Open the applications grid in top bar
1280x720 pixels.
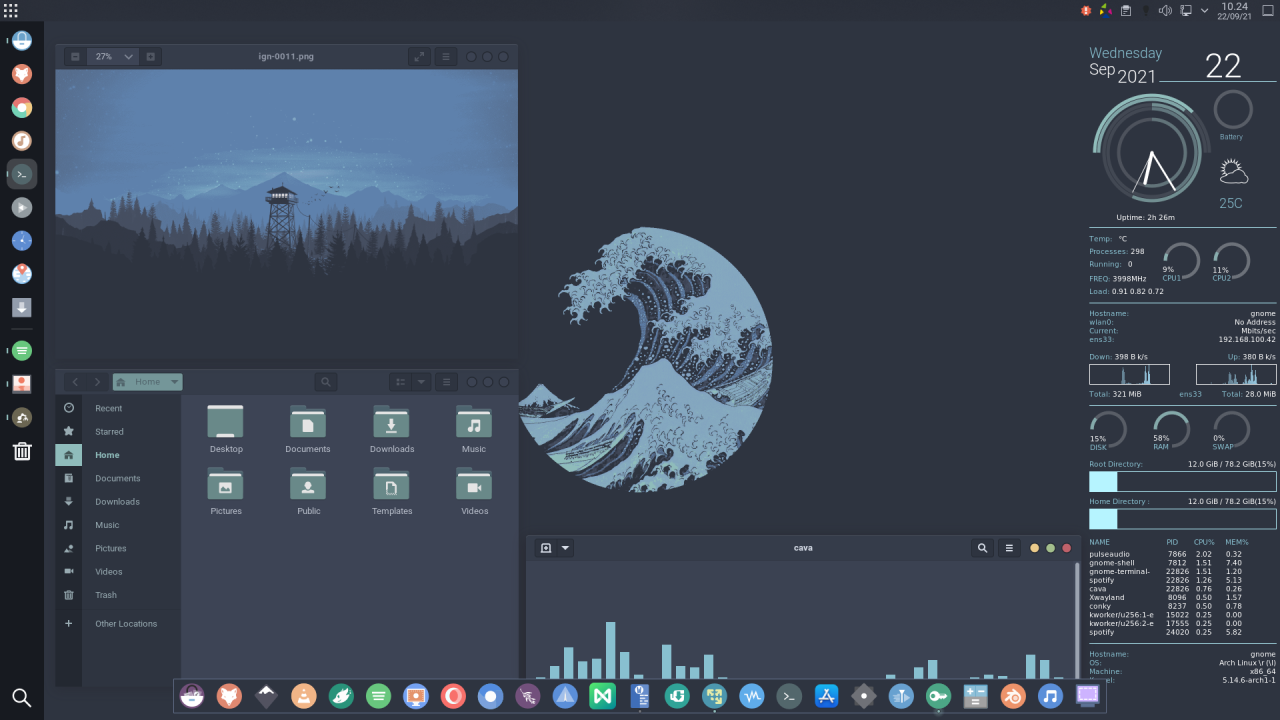[x=11, y=10]
